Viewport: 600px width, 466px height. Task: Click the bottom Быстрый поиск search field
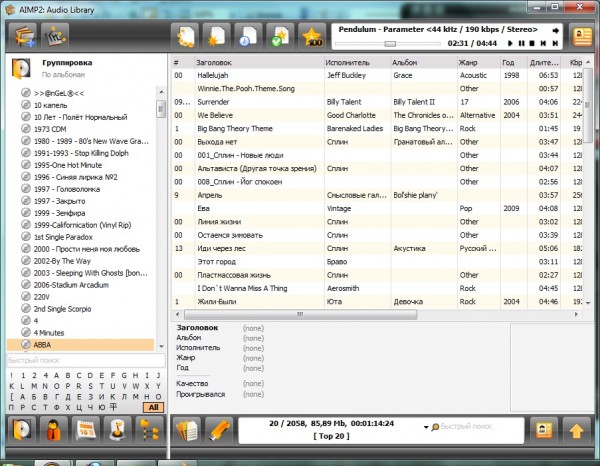tap(466, 427)
